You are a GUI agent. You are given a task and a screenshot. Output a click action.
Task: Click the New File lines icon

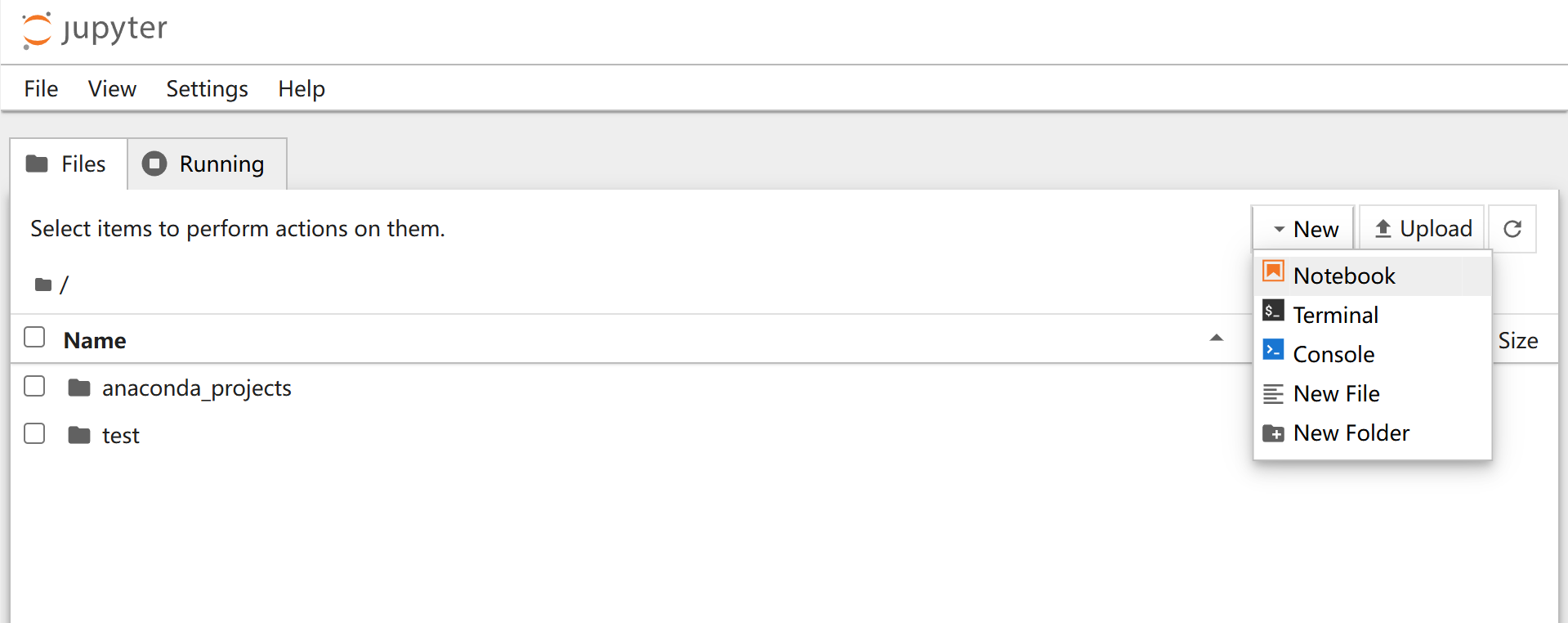[1273, 394]
